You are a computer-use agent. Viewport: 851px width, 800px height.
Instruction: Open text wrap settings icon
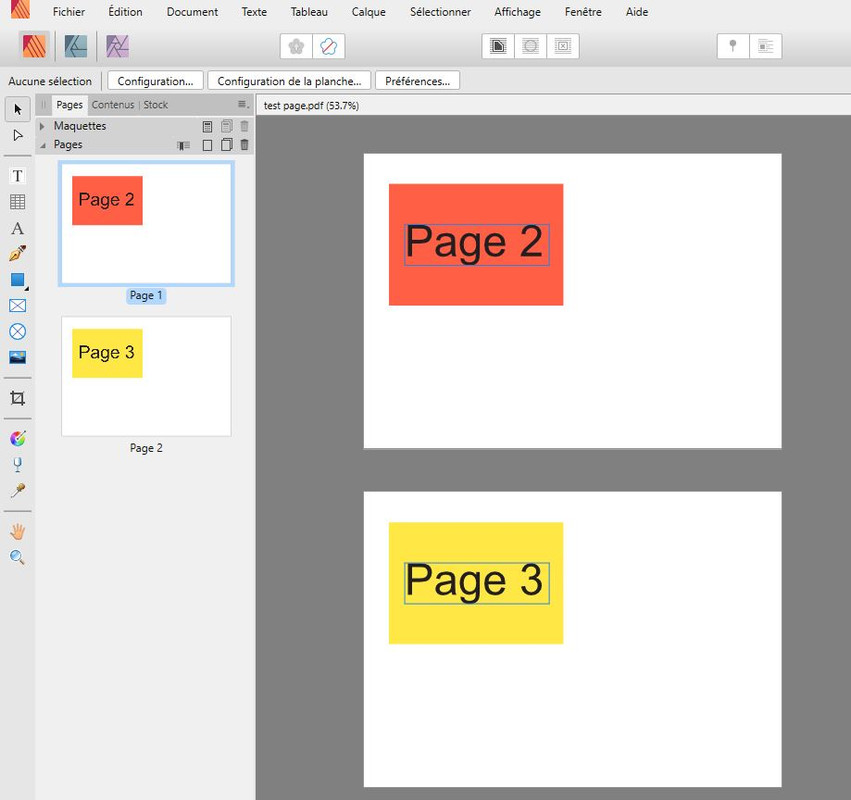pyautogui.click(x=766, y=46)
